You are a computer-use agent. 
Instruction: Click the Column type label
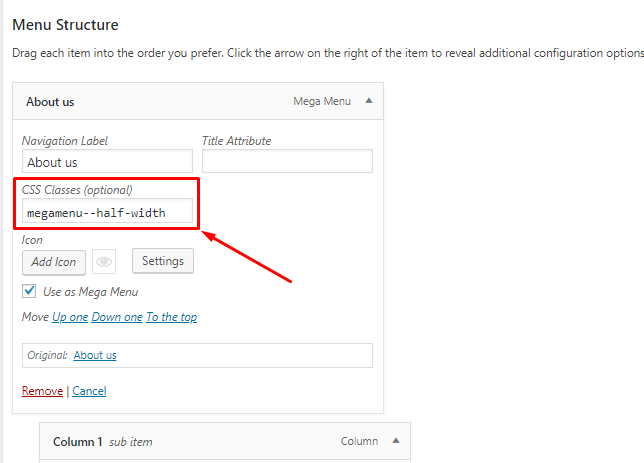pyautogui.click(x=359, y=441)
